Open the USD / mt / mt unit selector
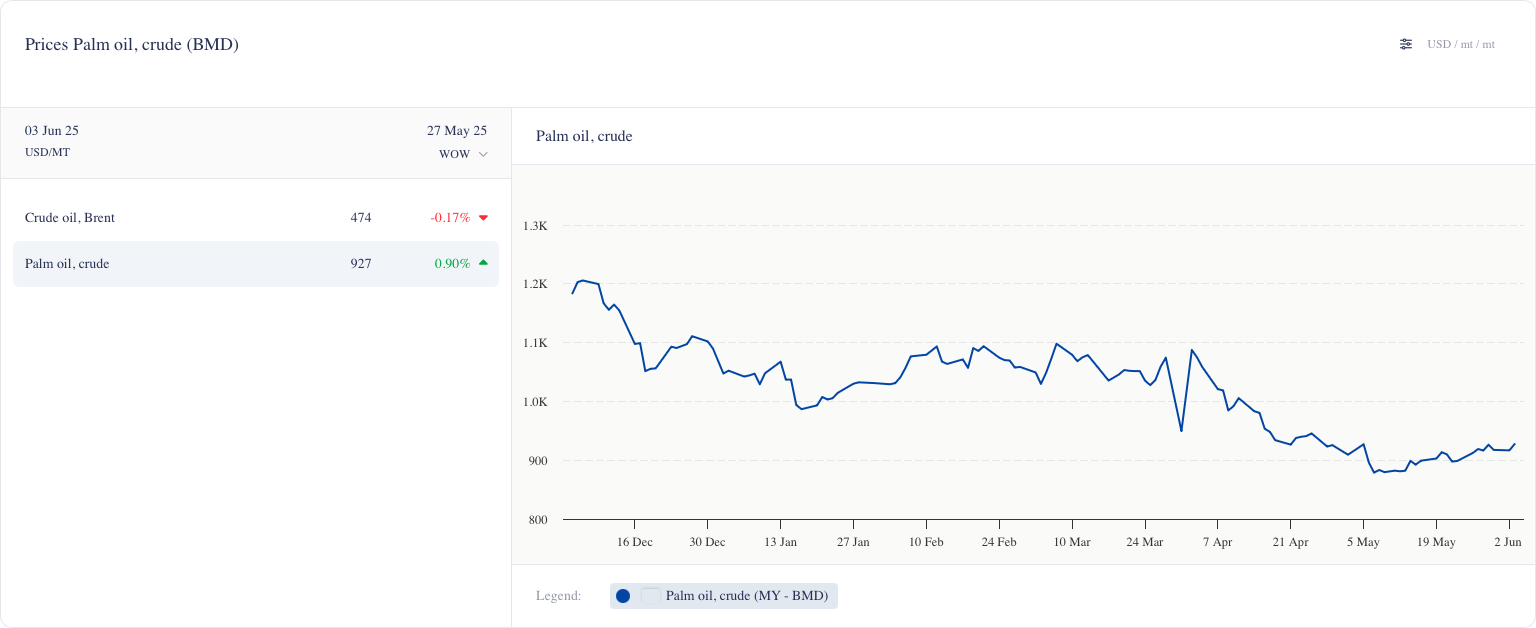This screenshot has height=628, width=1536. [x=1460, y=44]
